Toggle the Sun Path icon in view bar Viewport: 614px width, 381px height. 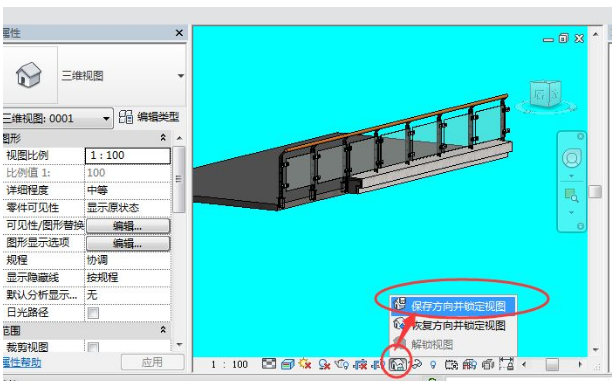(x=305, y=364)
